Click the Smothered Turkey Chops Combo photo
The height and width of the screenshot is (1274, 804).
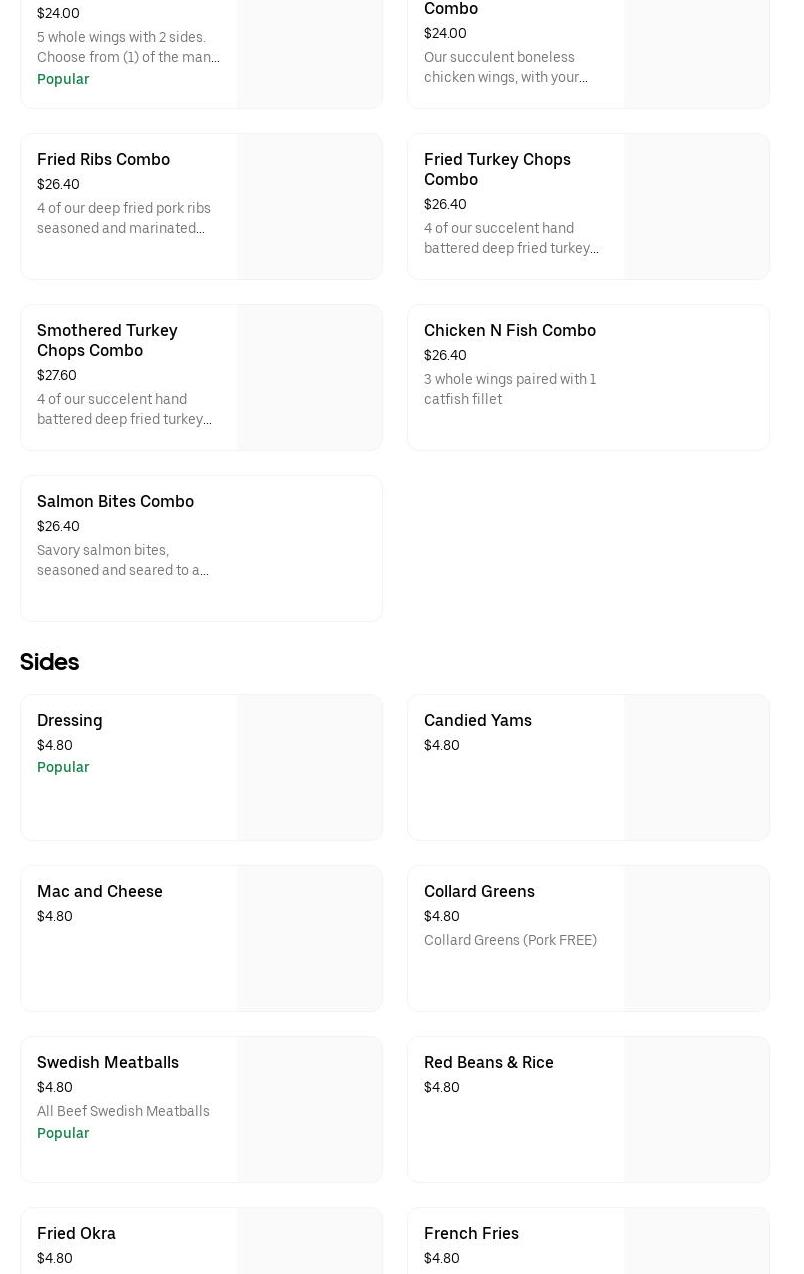pos(309,378)
